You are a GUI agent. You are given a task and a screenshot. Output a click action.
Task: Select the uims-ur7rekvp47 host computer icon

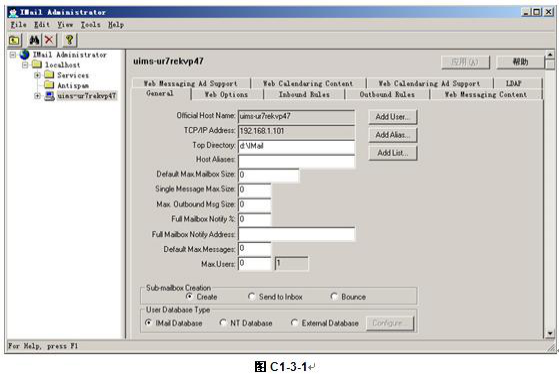coord(49,96)
